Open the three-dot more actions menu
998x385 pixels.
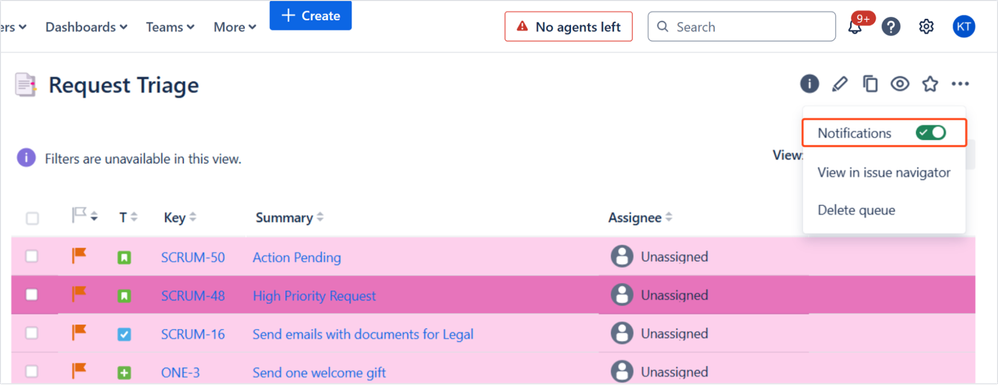tap(960, 83)
